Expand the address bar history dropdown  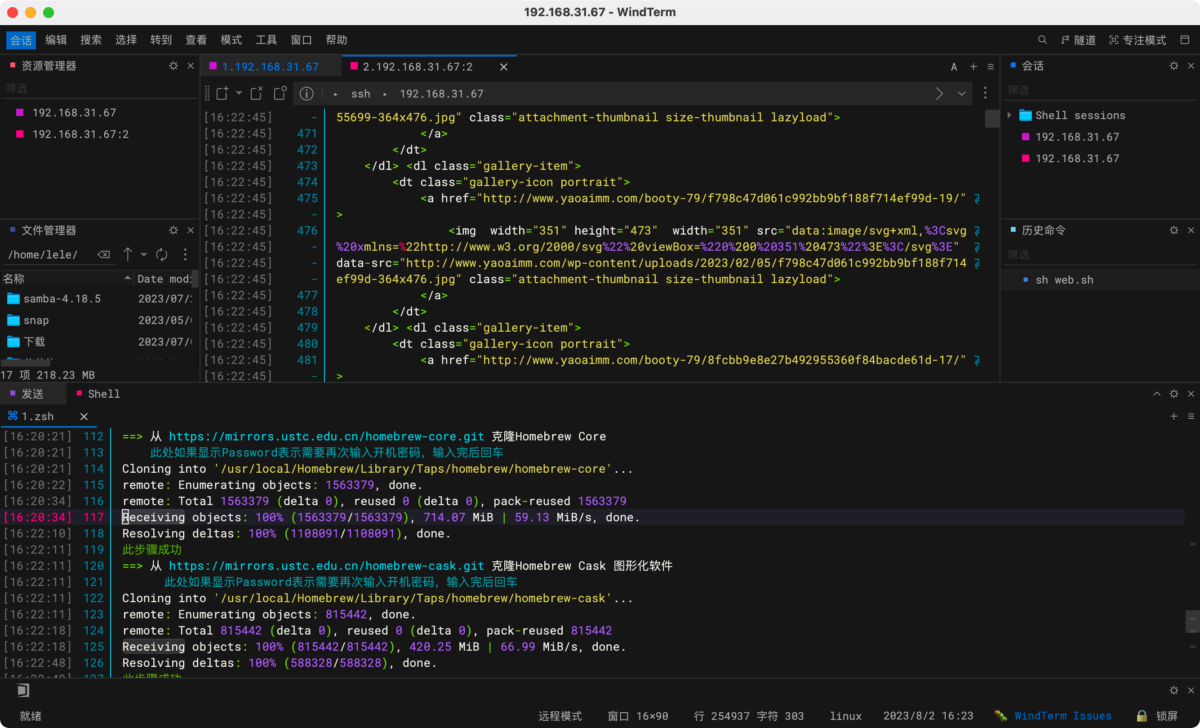[x=962, y=93]
